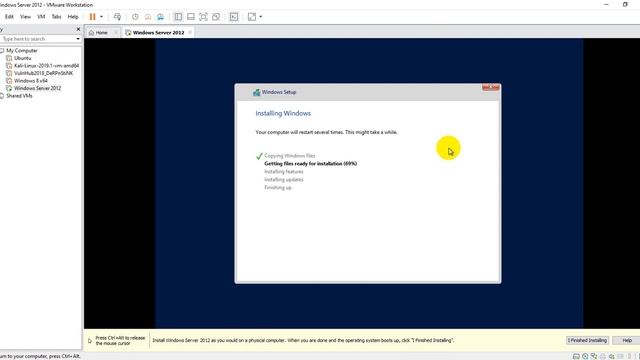The width and height of the screenshot is (640, 360).
Task: Close the Windows Server 2012 tab
Action: pyautogui.click(x=190, y=32)
